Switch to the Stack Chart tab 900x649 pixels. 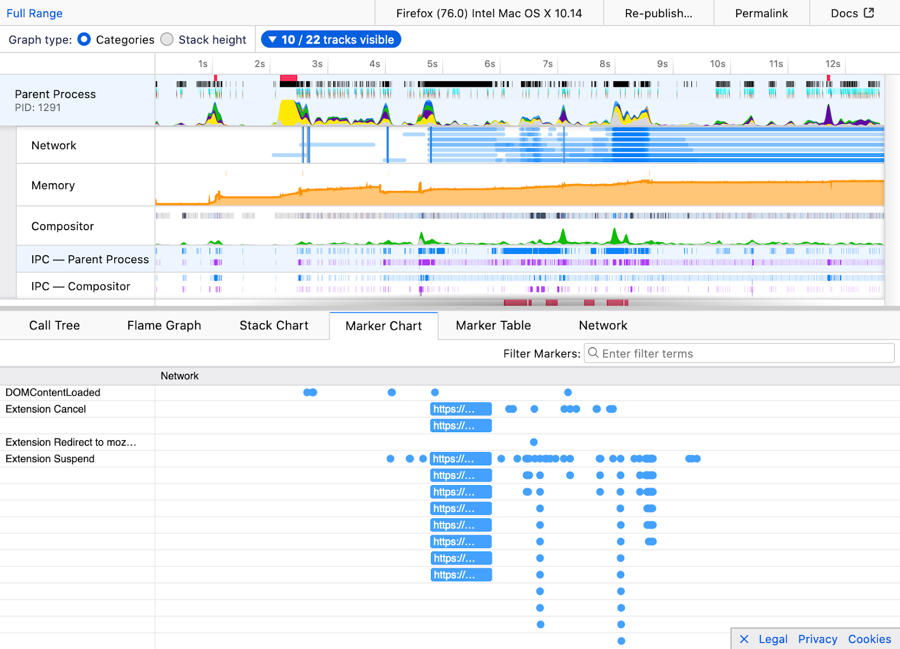274,325
